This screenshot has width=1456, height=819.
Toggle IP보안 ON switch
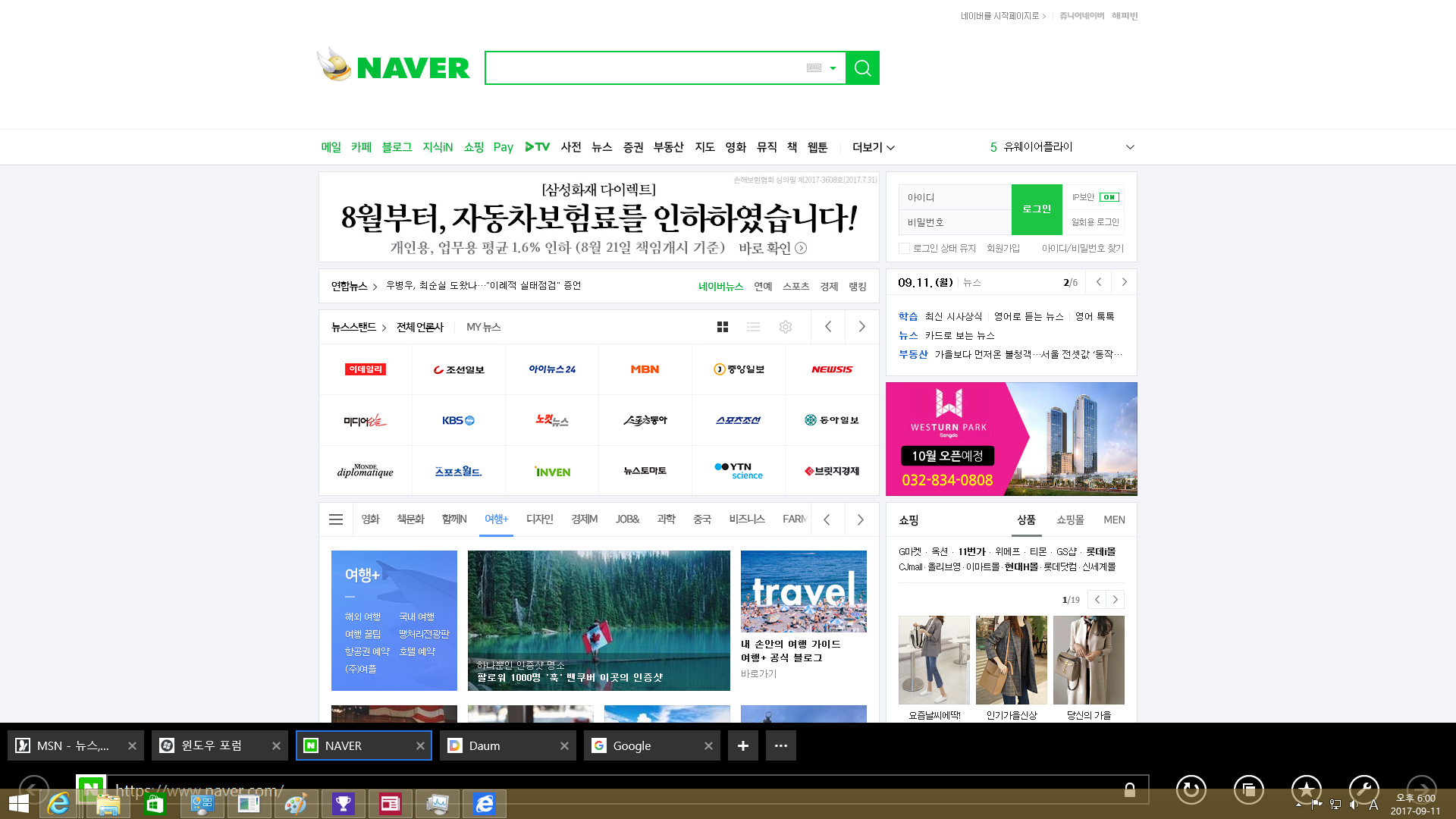pos(1109,197)
